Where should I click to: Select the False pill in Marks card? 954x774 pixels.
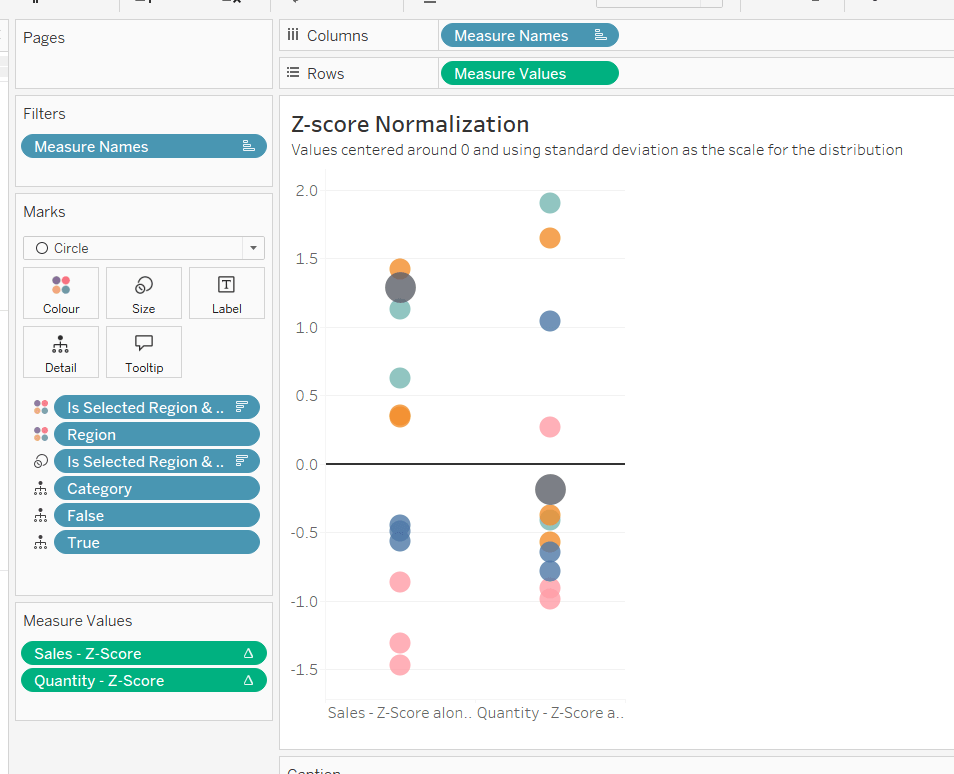click(156, 516)
